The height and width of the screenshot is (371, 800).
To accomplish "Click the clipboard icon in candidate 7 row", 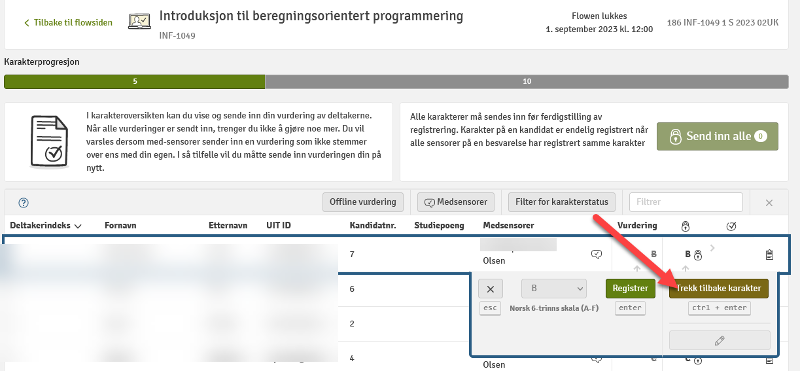I will (769, 254).
